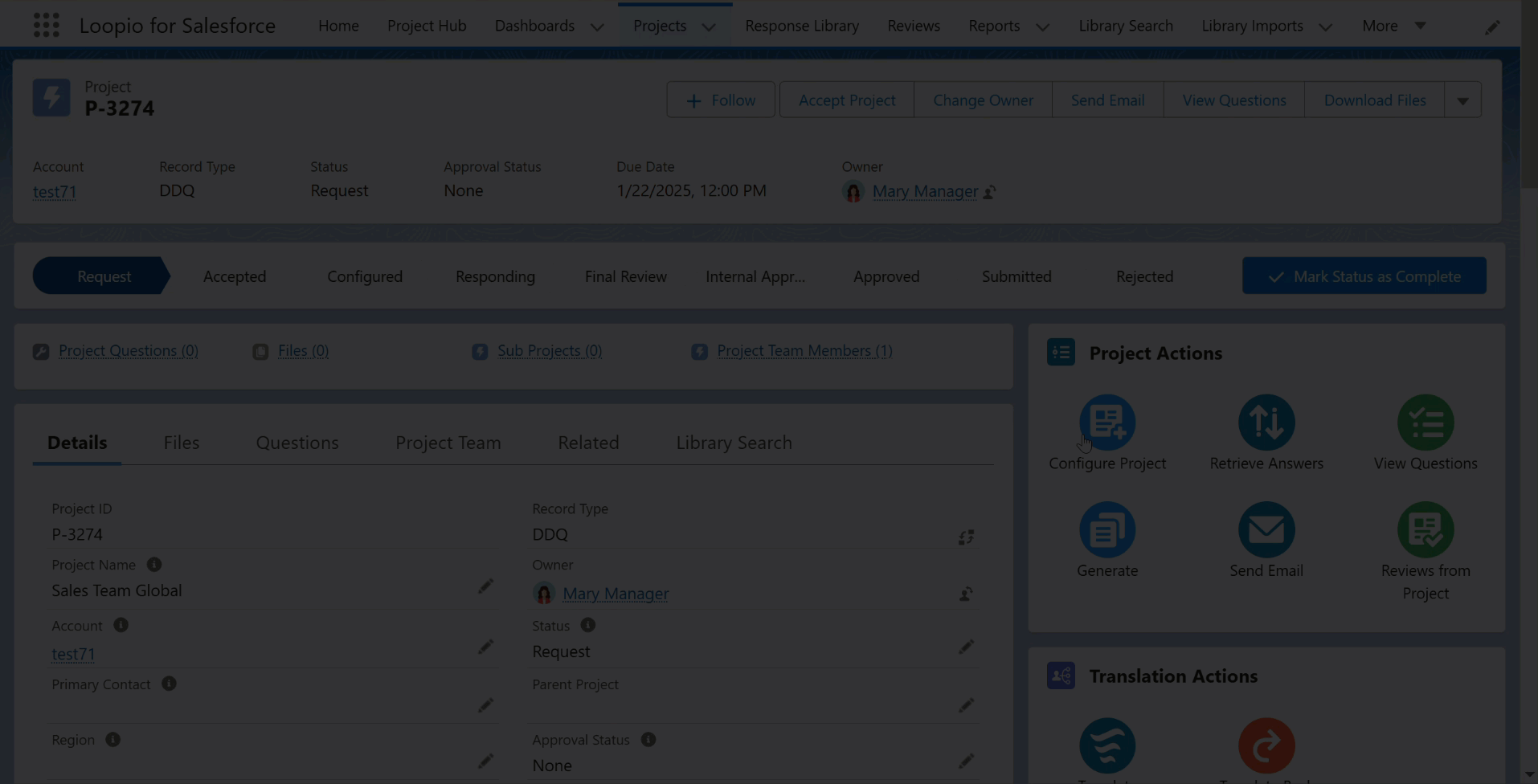Open the Configure Project action icon
Image resolution: width=1538 pixels, height=784 pixels.
[x=1107, y=422]
